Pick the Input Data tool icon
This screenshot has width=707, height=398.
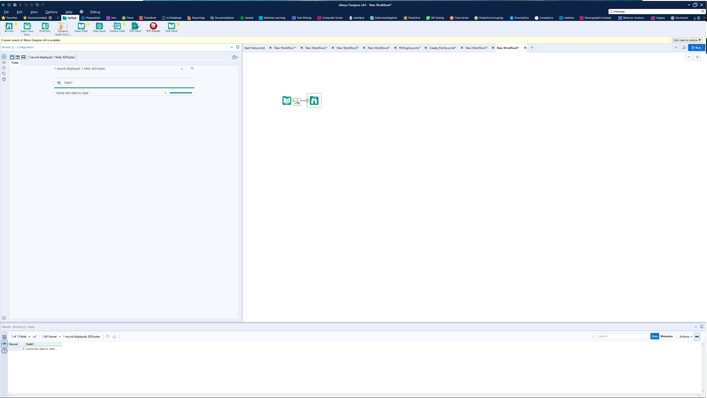[x=81, y=27]
